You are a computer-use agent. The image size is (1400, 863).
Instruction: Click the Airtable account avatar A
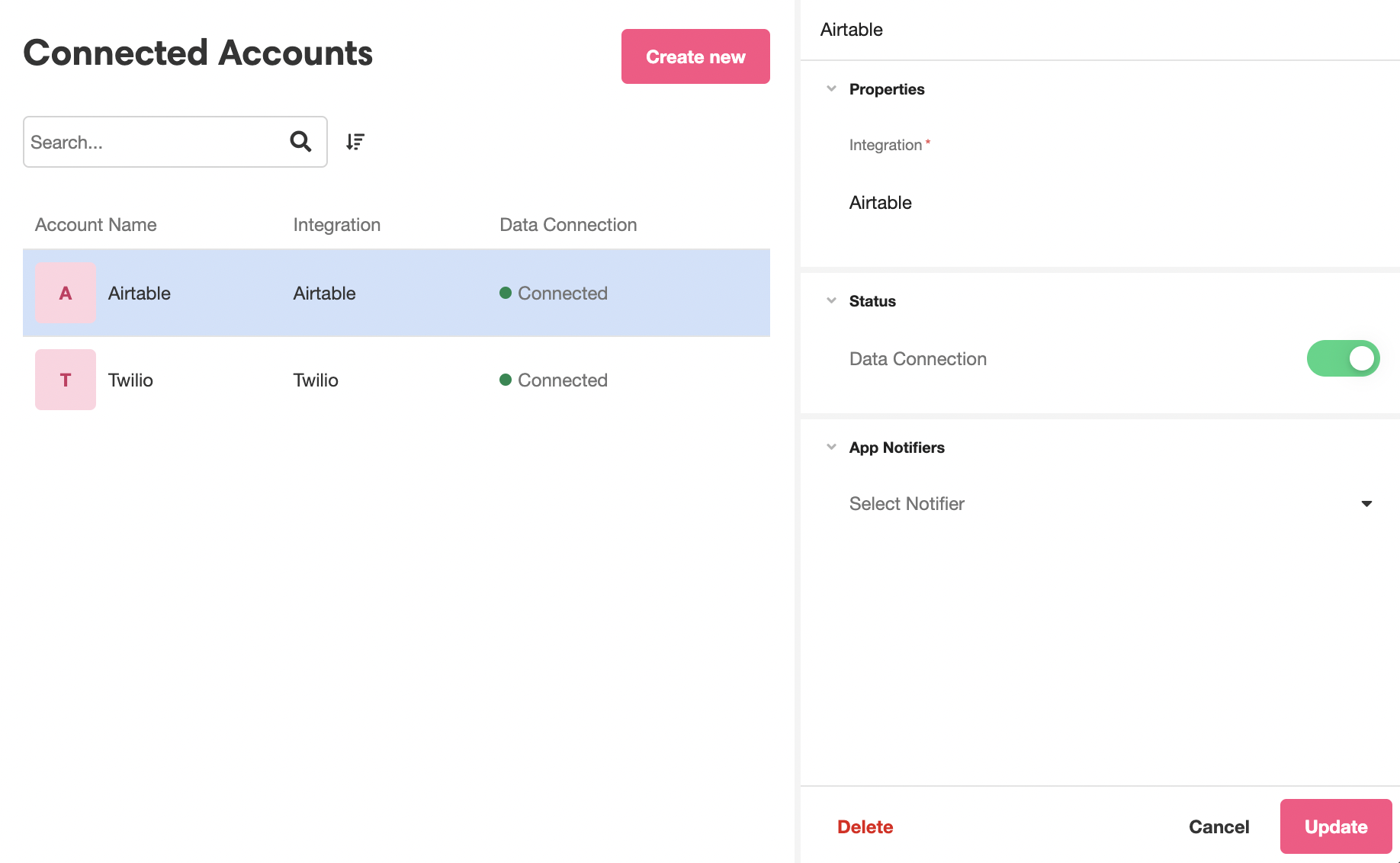(66, 293)
